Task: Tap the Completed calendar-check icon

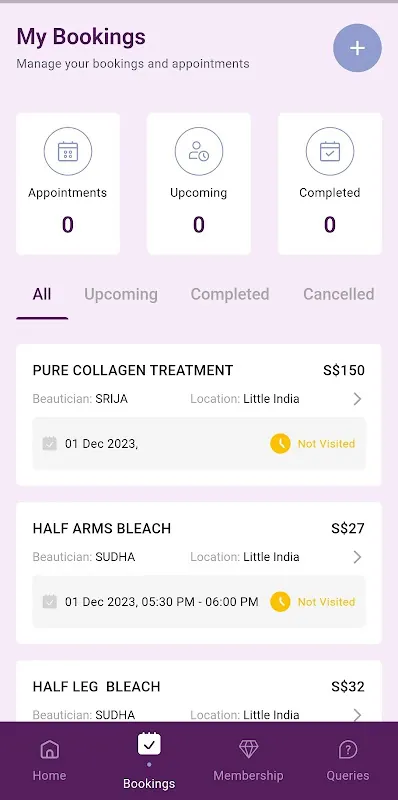Action: pos(330,152)
